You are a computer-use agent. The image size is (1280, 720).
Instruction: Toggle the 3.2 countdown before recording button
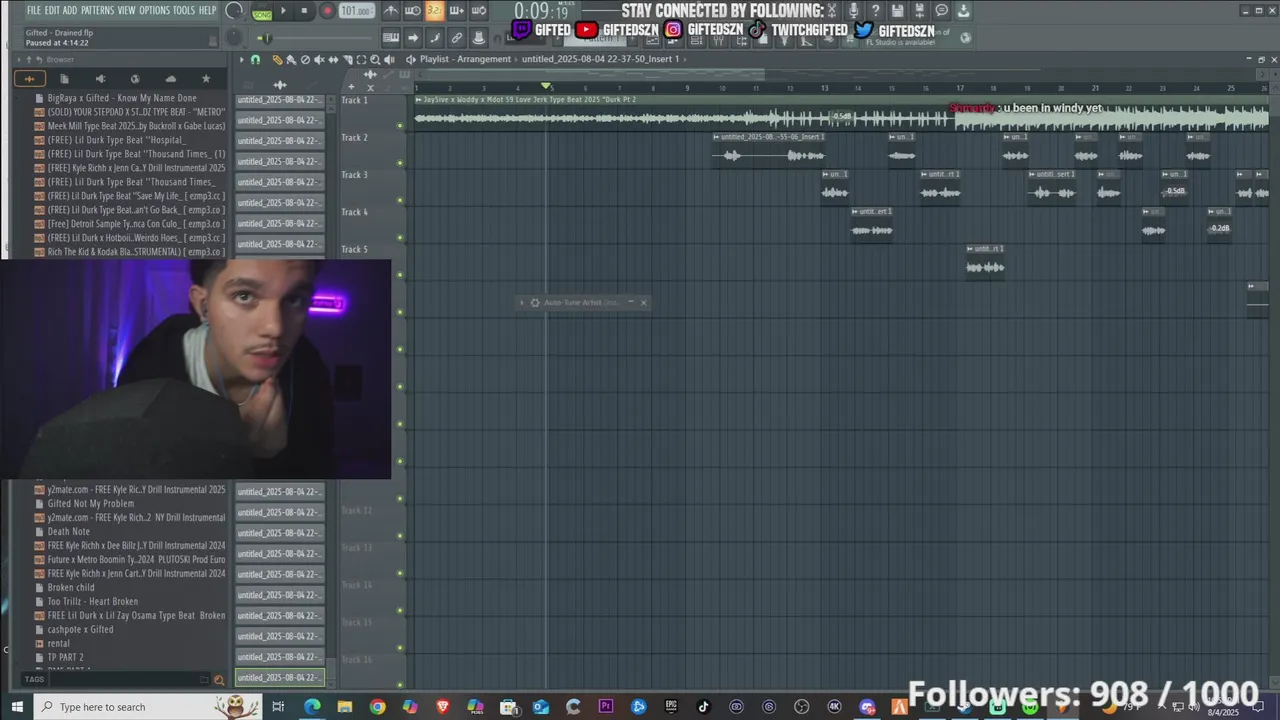coord(435,11)
